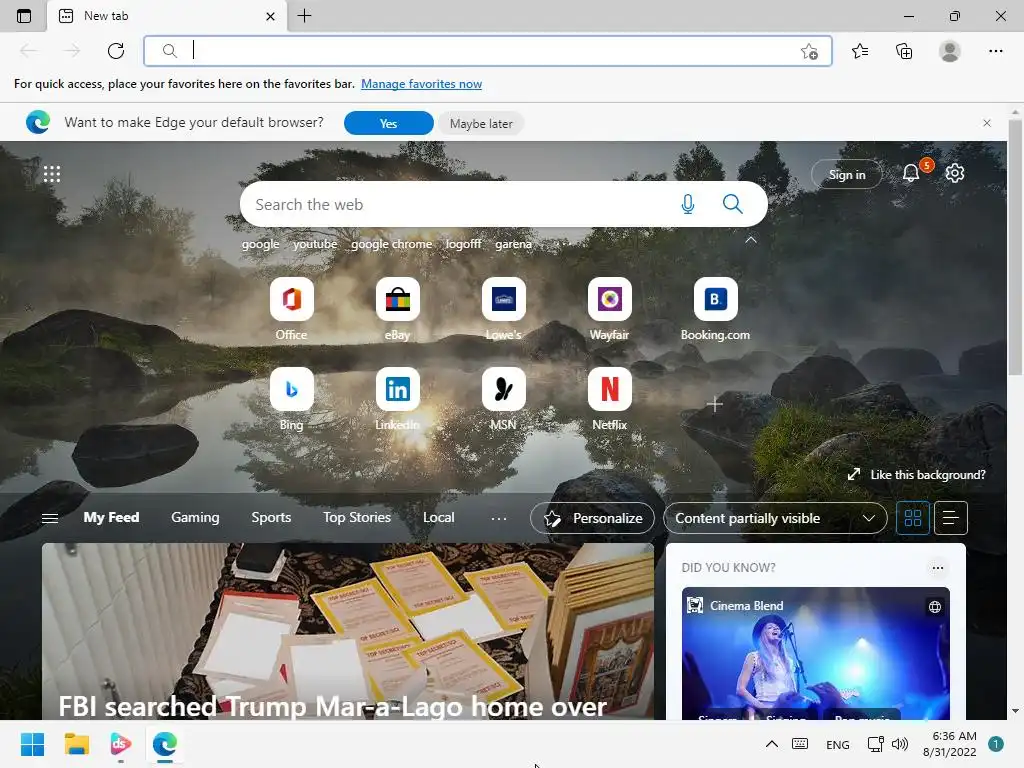This screenshot has width=1024, height=768.
Task: Start voice search with the microphone
Action: coord(688,204)
